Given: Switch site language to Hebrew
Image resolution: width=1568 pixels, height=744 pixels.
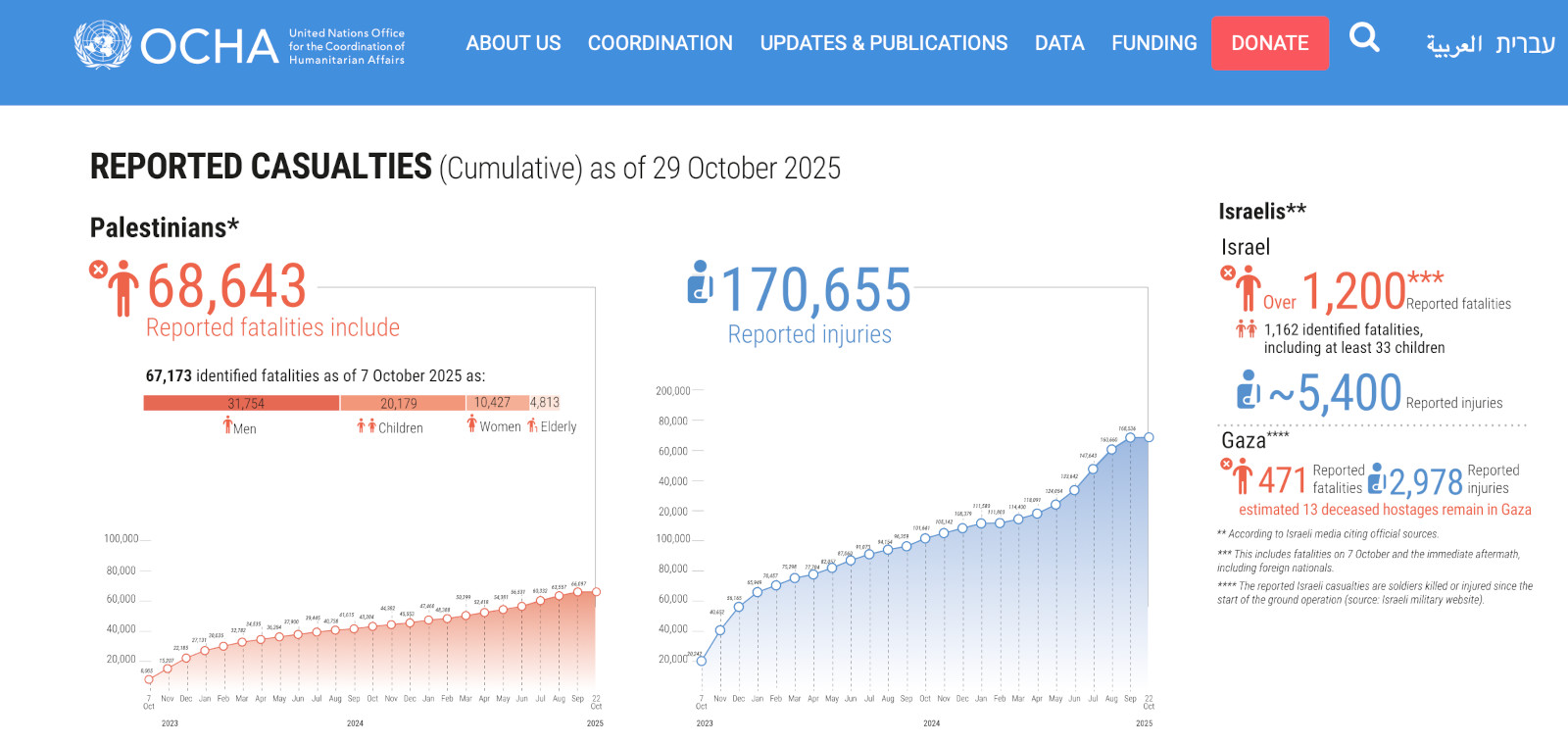Looking at the screenshot, I should (x=1525, y=45).
